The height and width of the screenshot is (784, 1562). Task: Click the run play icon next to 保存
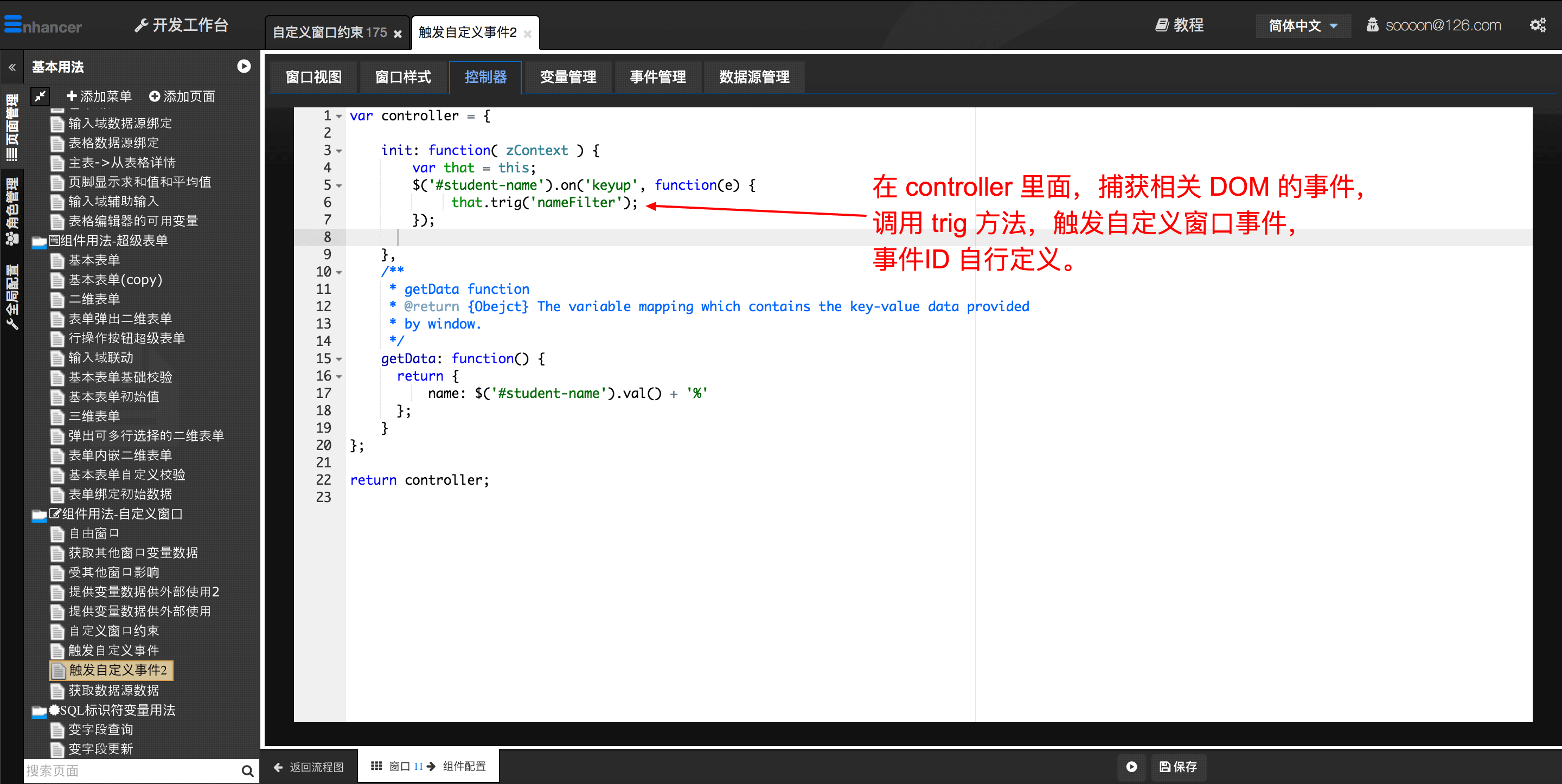[x=1131, y=767]
